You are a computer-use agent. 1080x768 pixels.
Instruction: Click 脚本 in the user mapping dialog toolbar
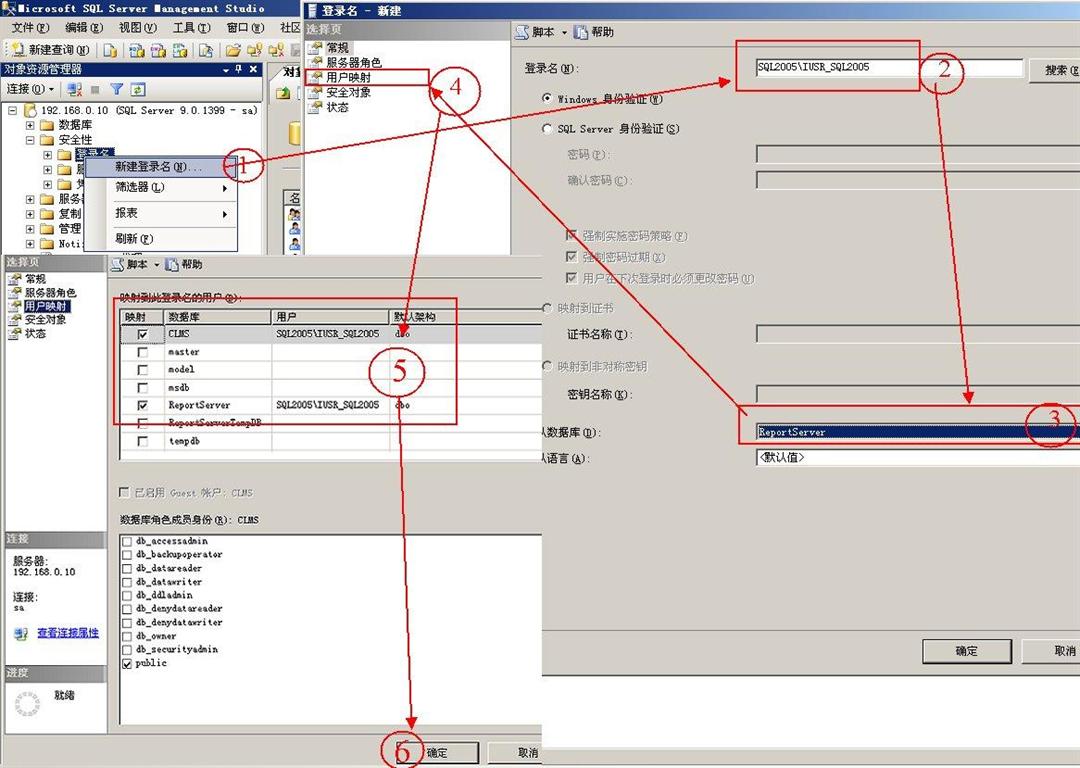pos(130,264)
